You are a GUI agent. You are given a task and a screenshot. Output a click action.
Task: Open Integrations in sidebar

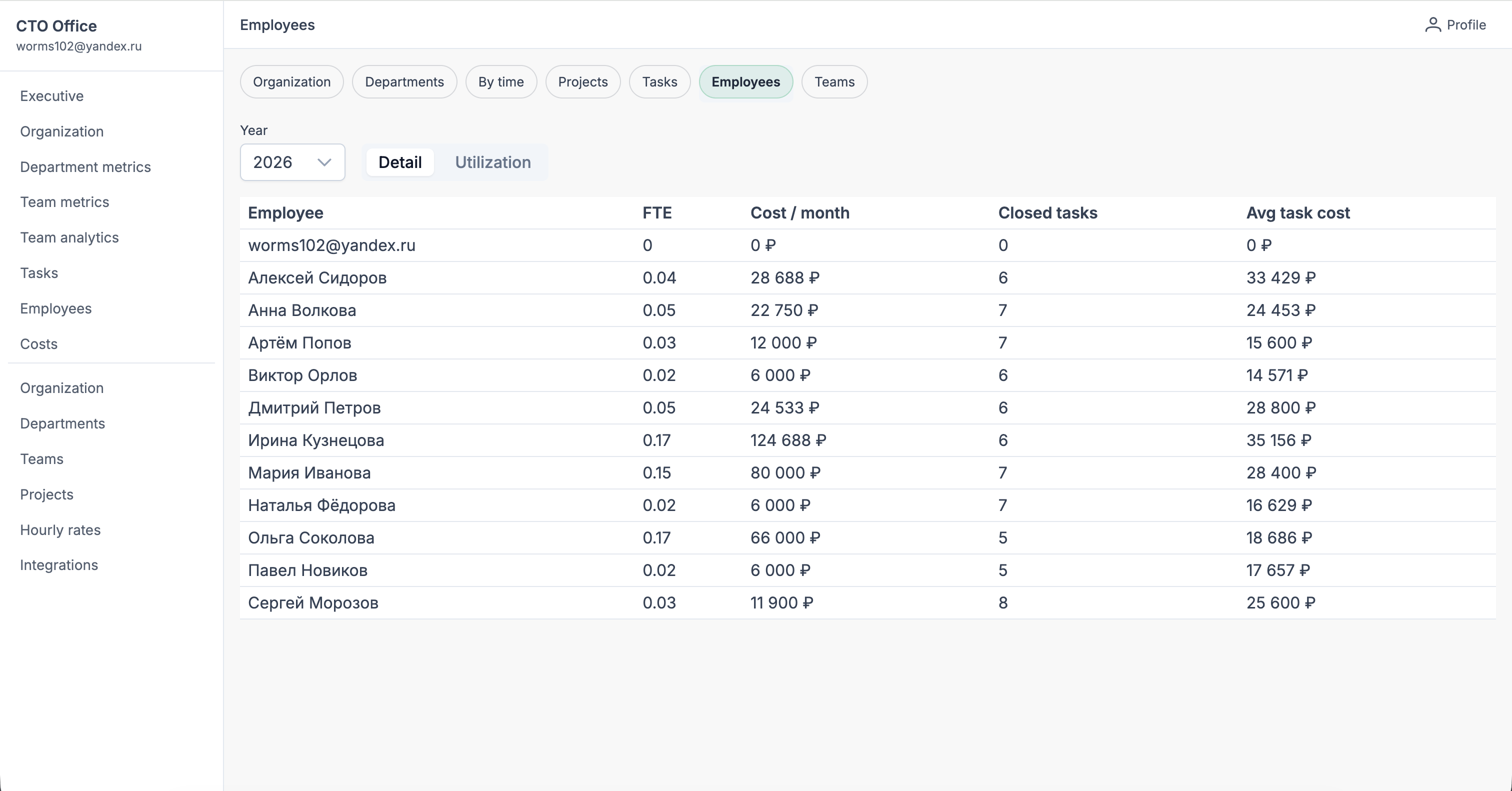coord(58,565)
